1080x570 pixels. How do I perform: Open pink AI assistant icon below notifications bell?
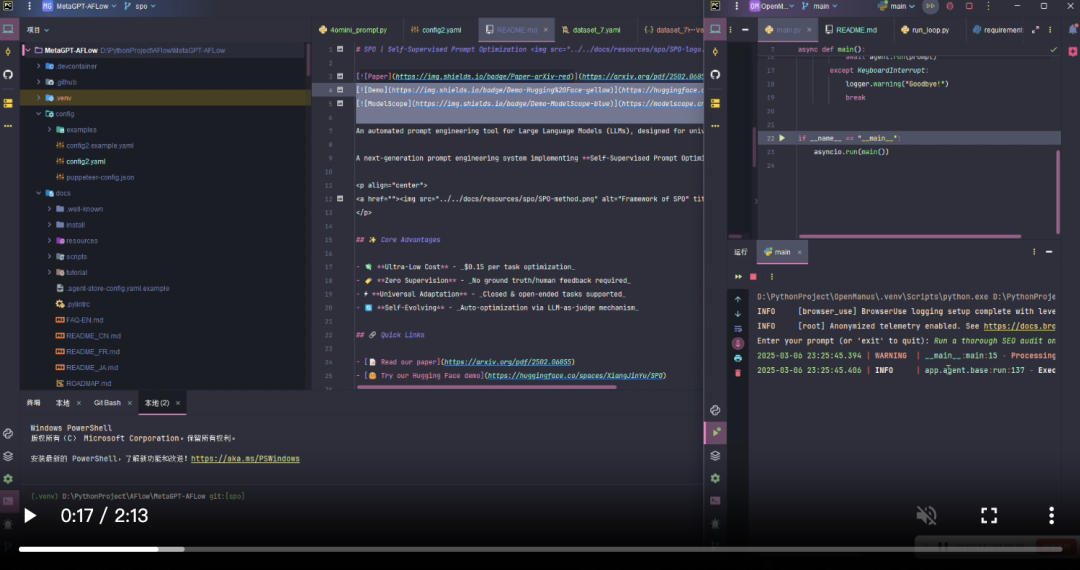click(1072, 52)
